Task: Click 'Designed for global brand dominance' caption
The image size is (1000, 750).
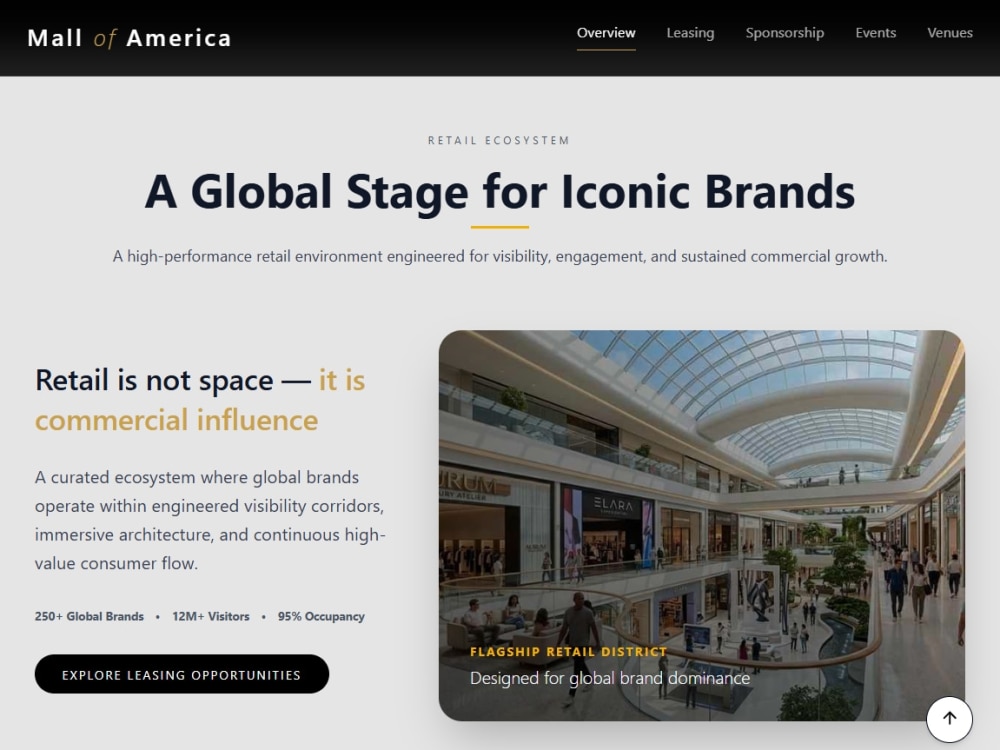Action: (610, 678)
